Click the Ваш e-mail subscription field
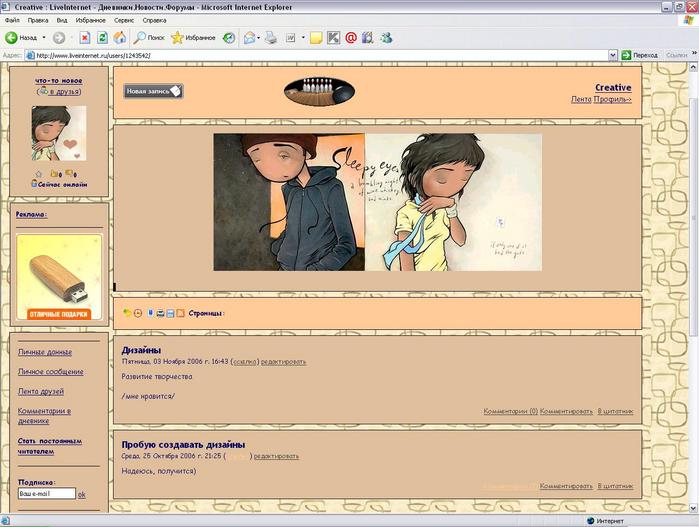699x527 pixels. 46,494
